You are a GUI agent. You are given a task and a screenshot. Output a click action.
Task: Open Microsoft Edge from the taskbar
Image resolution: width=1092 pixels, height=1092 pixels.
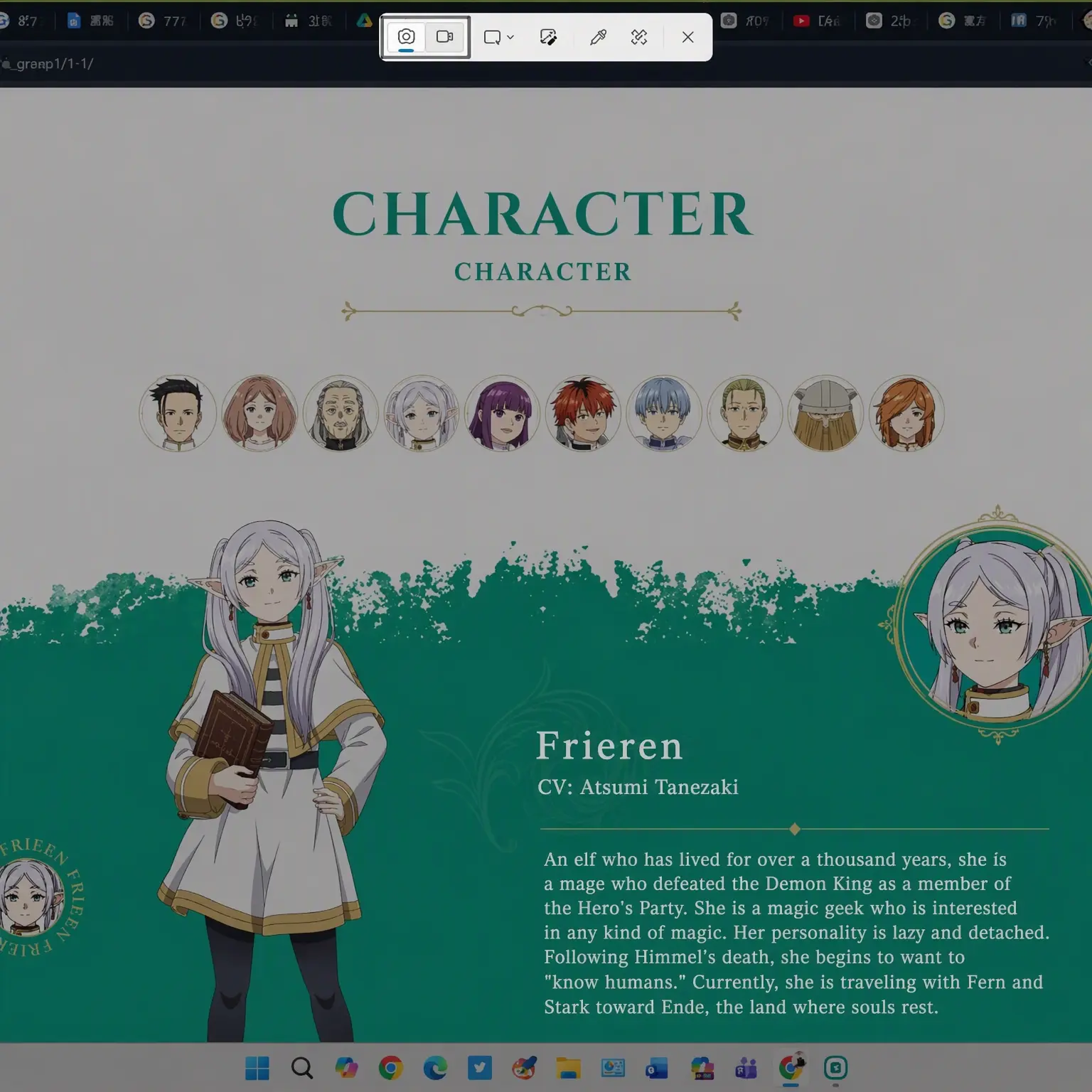[435, 1068]
